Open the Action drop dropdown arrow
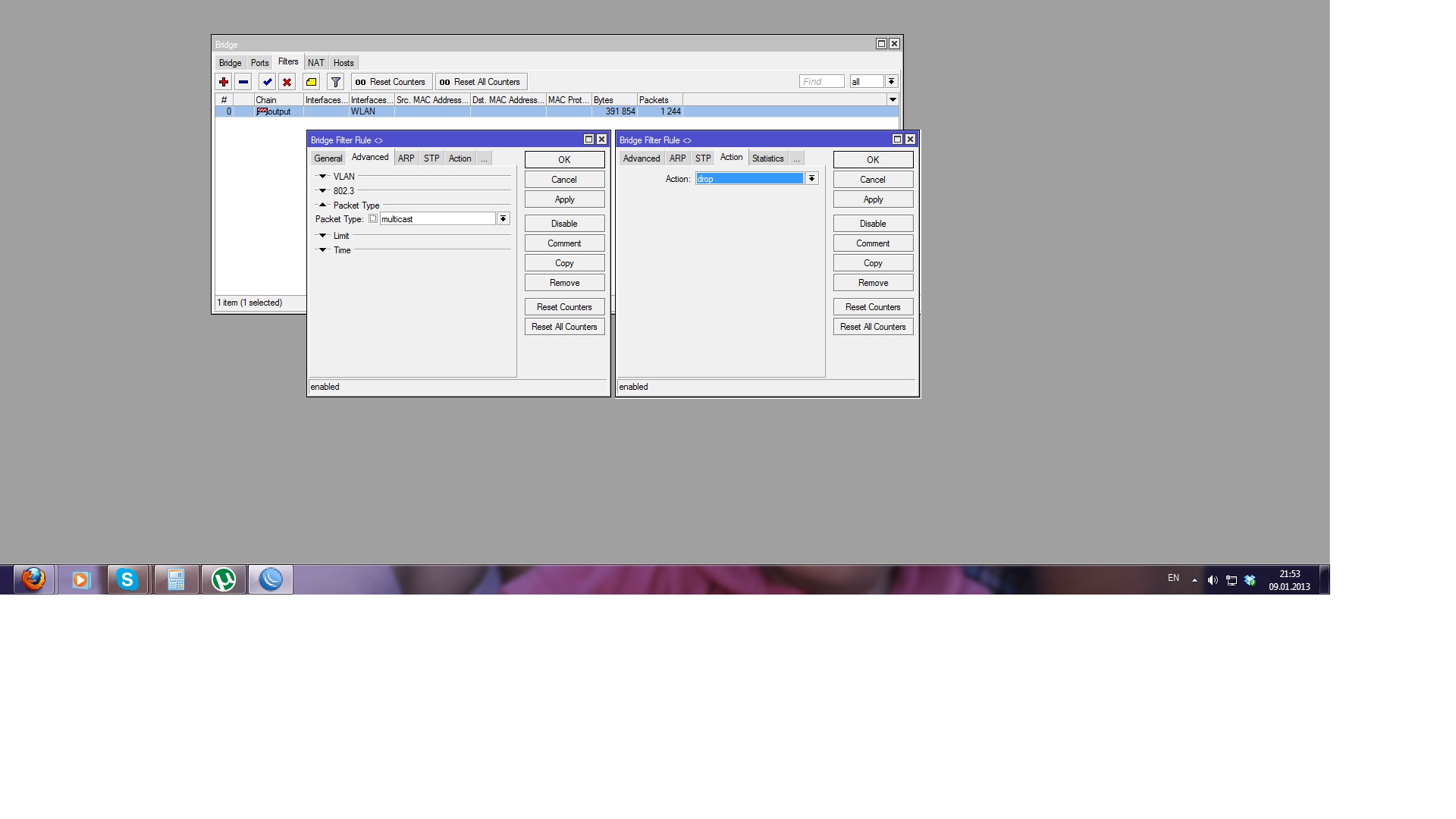 [811, 179]
